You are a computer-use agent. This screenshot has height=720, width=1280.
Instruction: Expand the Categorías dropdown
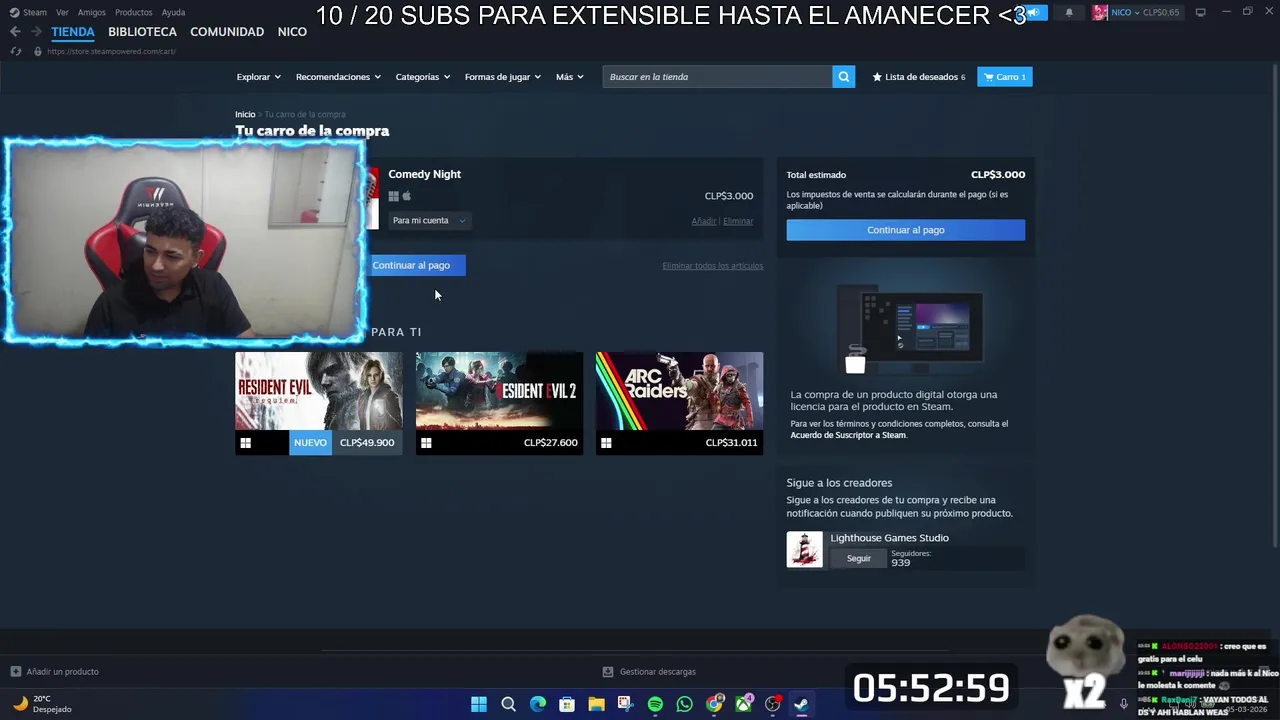coord(423,77)
